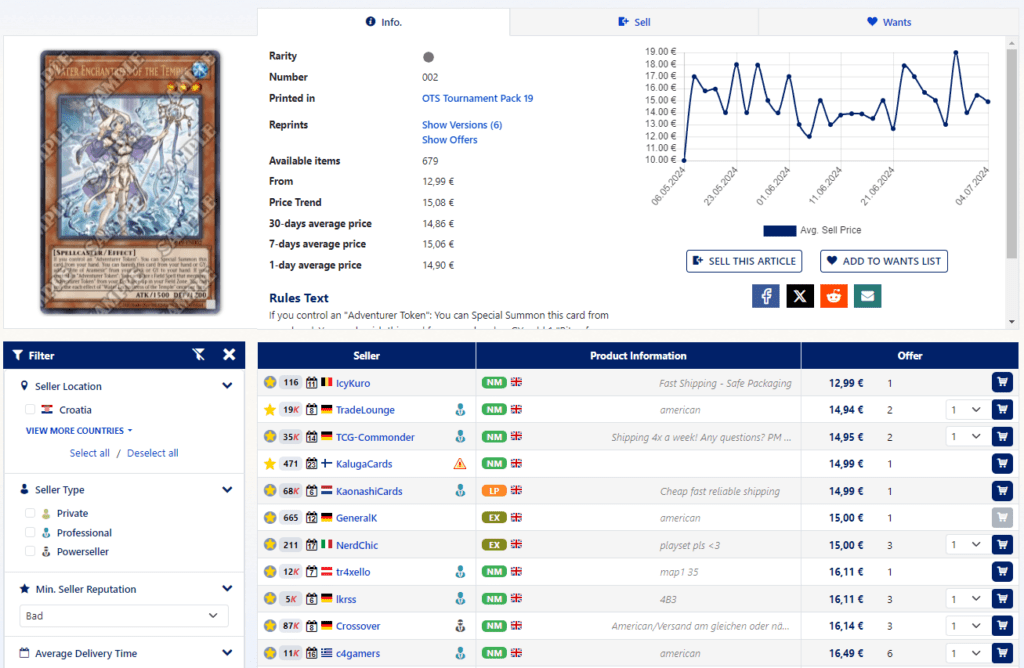
Task: Open the minimum reputation dropdown showing Bad
Action: [x=124, y=616]
